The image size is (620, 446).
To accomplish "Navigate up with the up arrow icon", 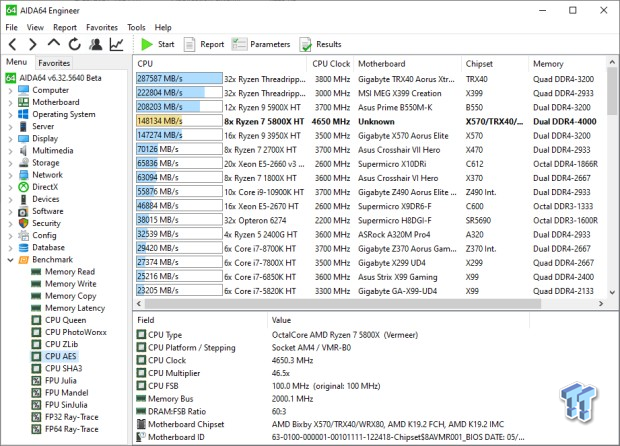I will (x=54, y=43).
